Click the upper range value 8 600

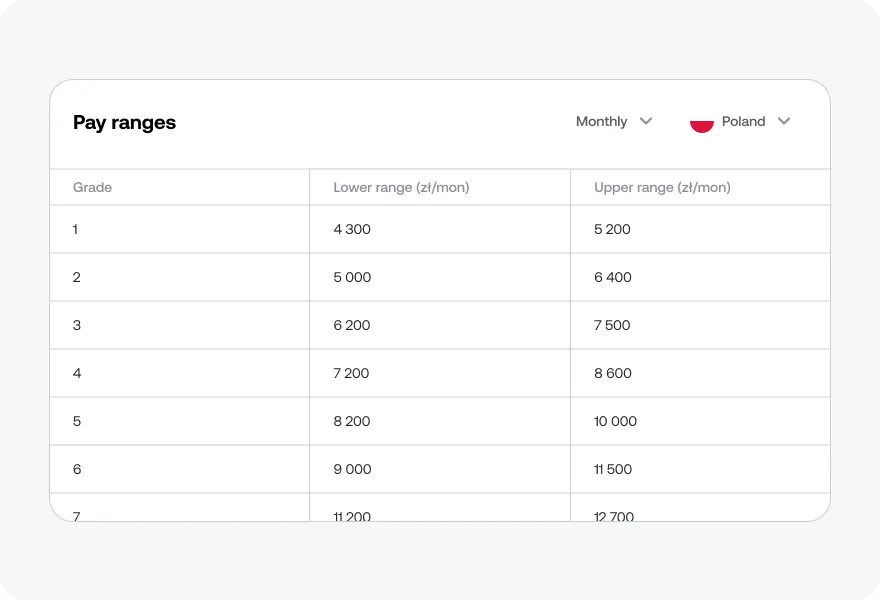(613, 373)
